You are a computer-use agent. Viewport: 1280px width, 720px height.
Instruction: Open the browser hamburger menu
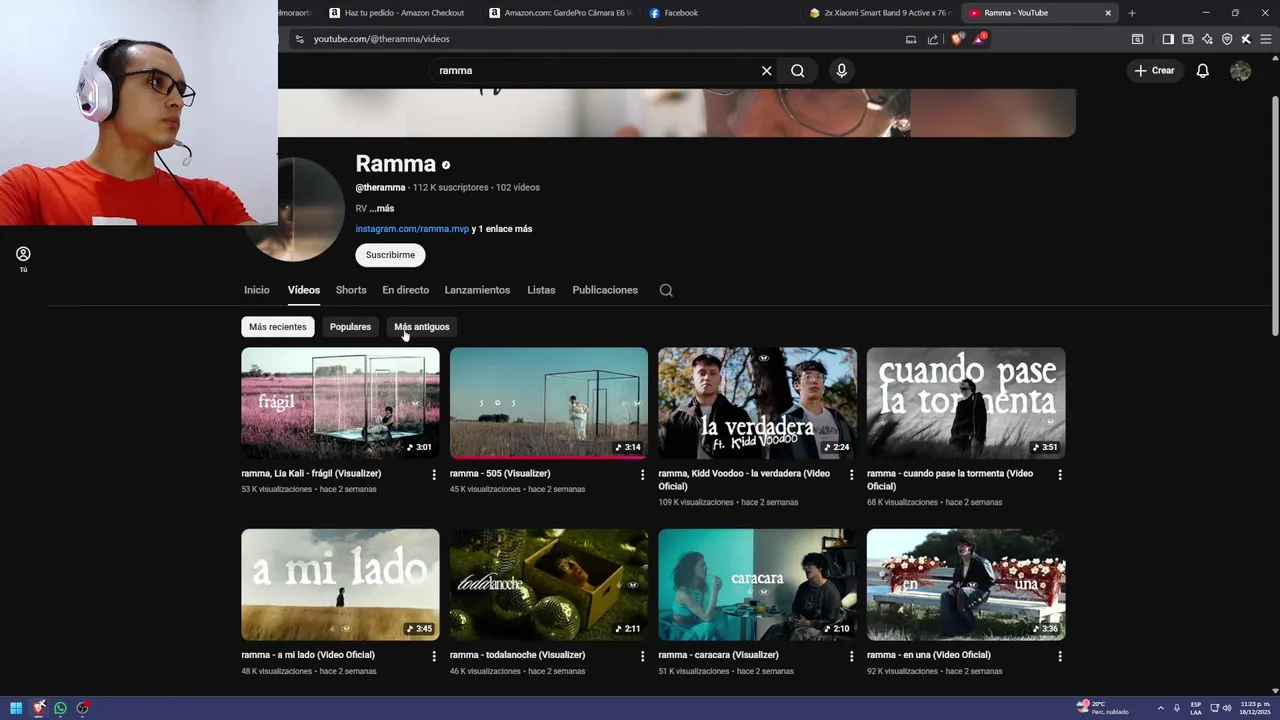[x=1266, y=39]
